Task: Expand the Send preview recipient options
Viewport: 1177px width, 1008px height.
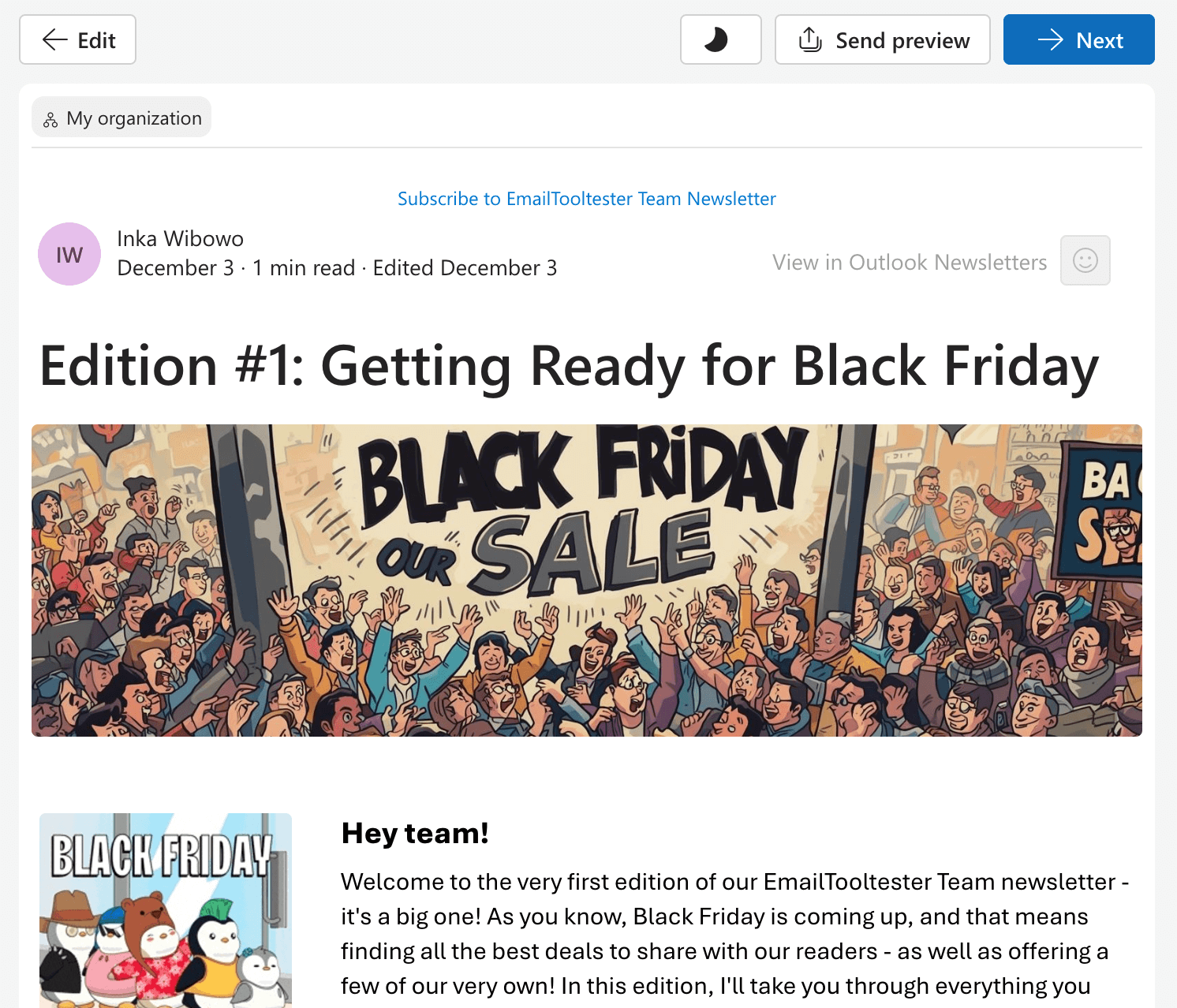Action: pos(882,39)
